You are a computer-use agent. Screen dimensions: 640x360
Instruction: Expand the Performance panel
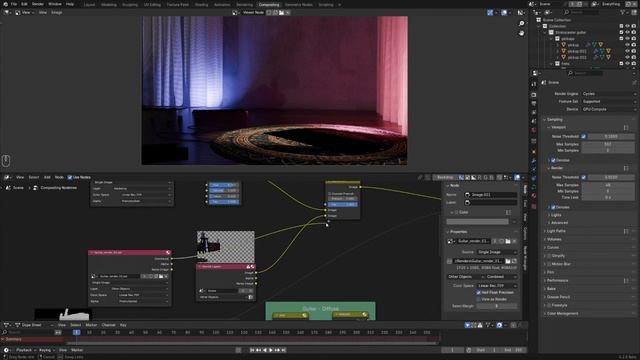[557, 280]
